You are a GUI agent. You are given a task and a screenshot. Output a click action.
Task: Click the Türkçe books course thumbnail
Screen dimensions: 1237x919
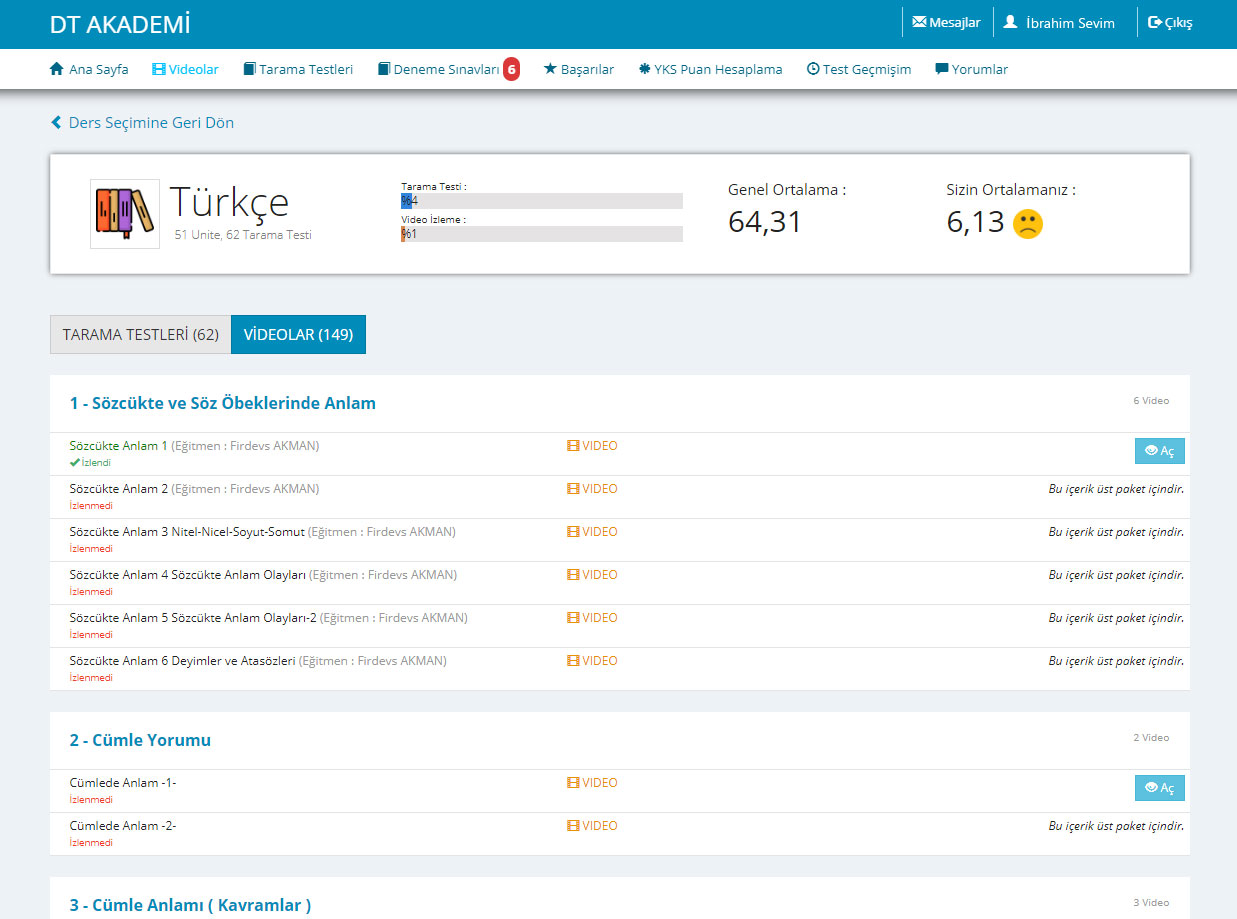(x=125, y=214)
